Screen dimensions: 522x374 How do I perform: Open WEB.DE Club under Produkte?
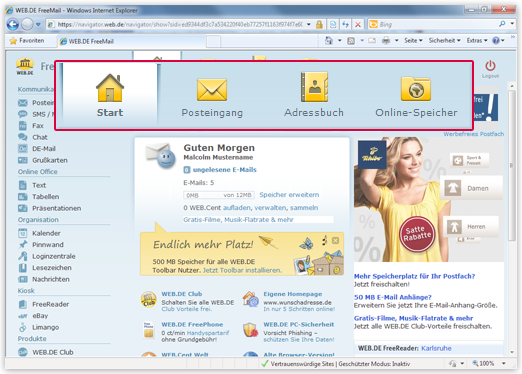point(46,352)
